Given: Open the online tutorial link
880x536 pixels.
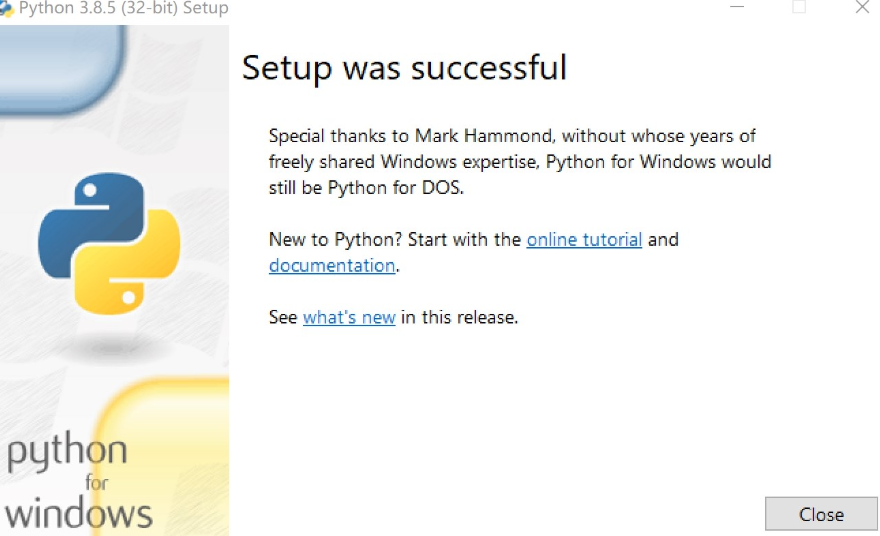Looking at the screenshot, I should point(584,240).
